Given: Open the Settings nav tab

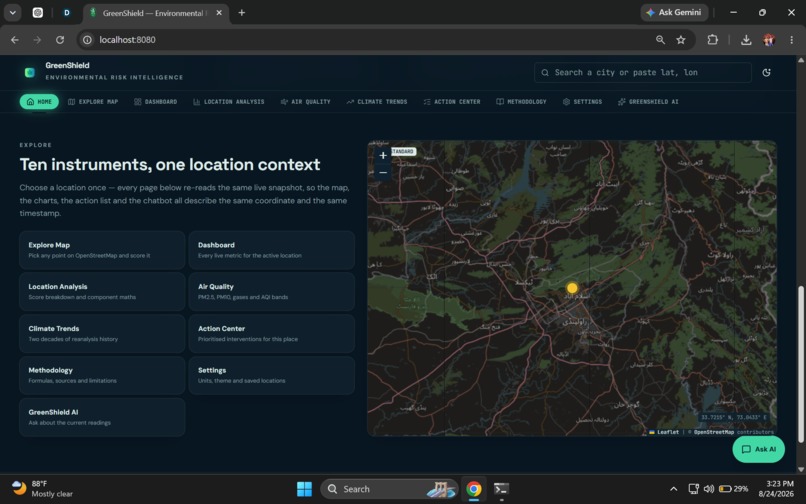Looking at the screenshot, I should (x=582, y=102).
